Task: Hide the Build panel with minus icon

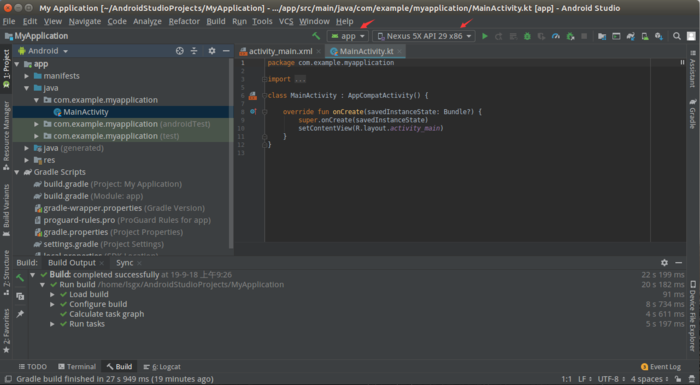Action: tap(679, 263)
